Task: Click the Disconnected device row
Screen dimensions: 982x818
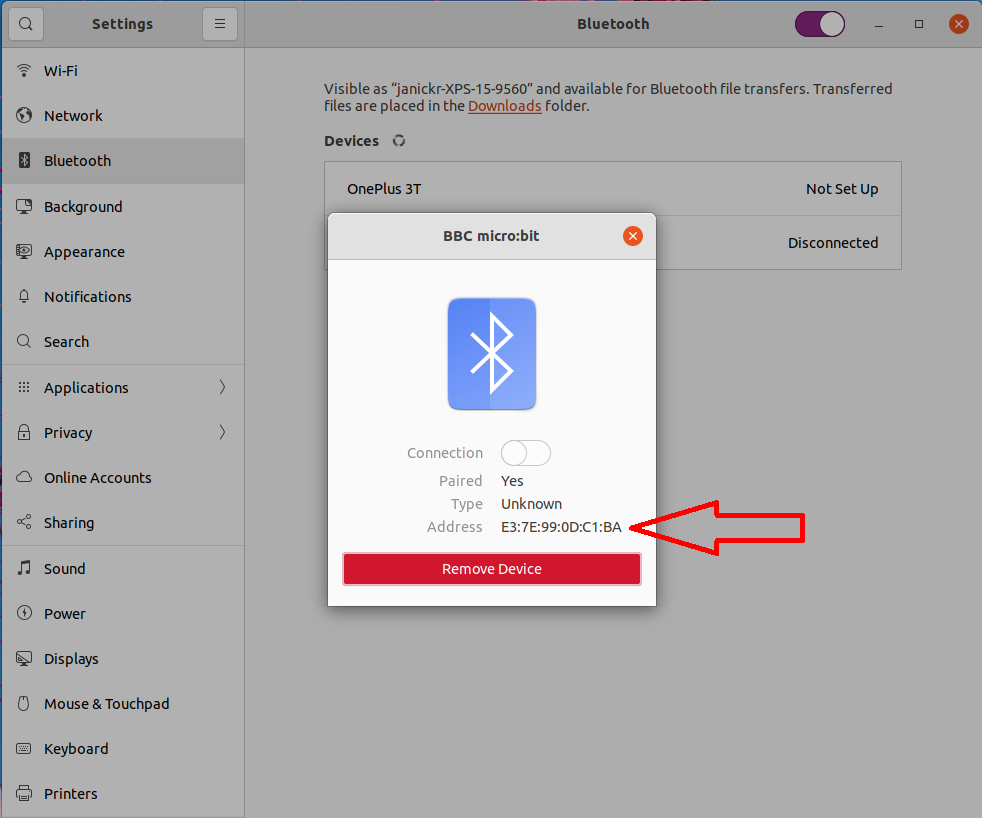Action: point(778,243)
